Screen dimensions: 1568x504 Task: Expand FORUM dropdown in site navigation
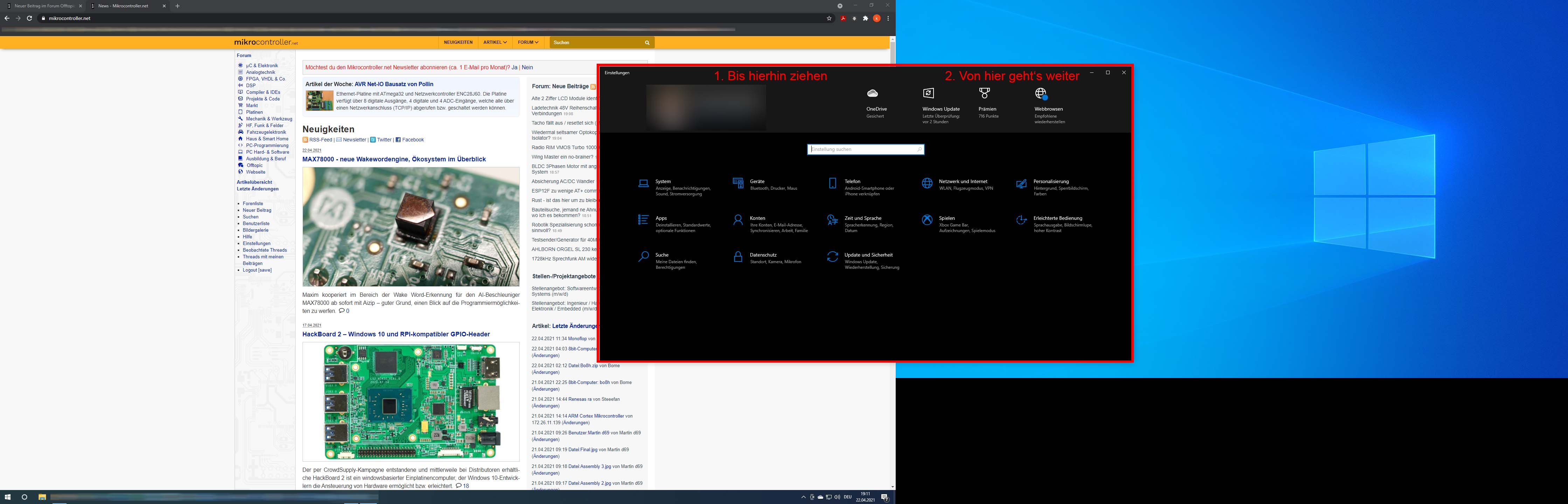[528, 43]
